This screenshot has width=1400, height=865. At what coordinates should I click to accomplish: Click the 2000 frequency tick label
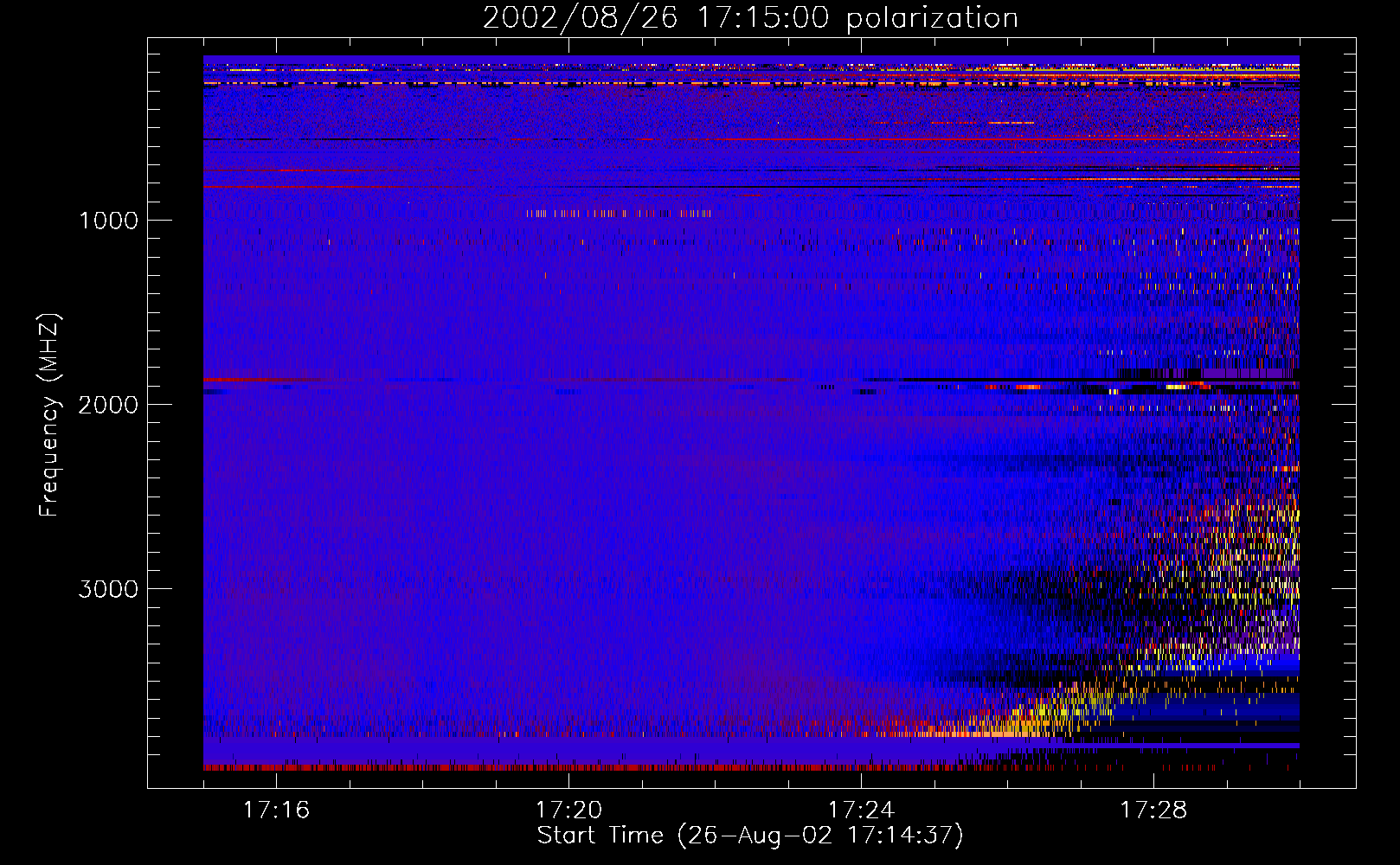(108, 405)
